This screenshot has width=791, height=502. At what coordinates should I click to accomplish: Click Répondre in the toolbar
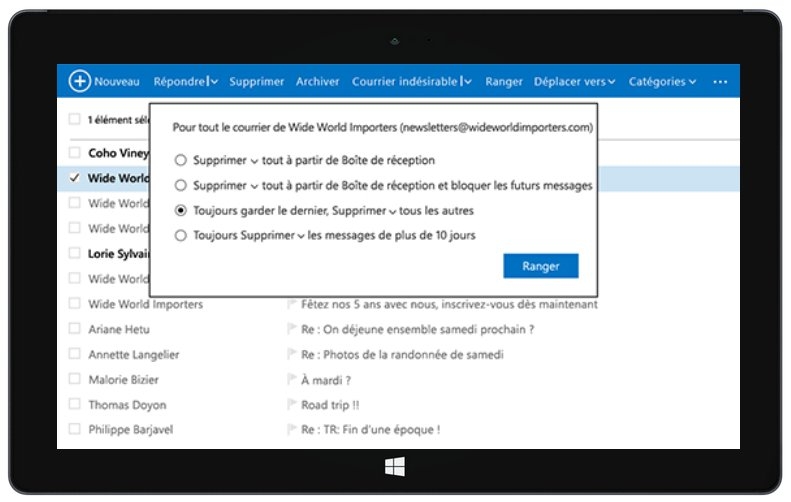coord(180,82)
